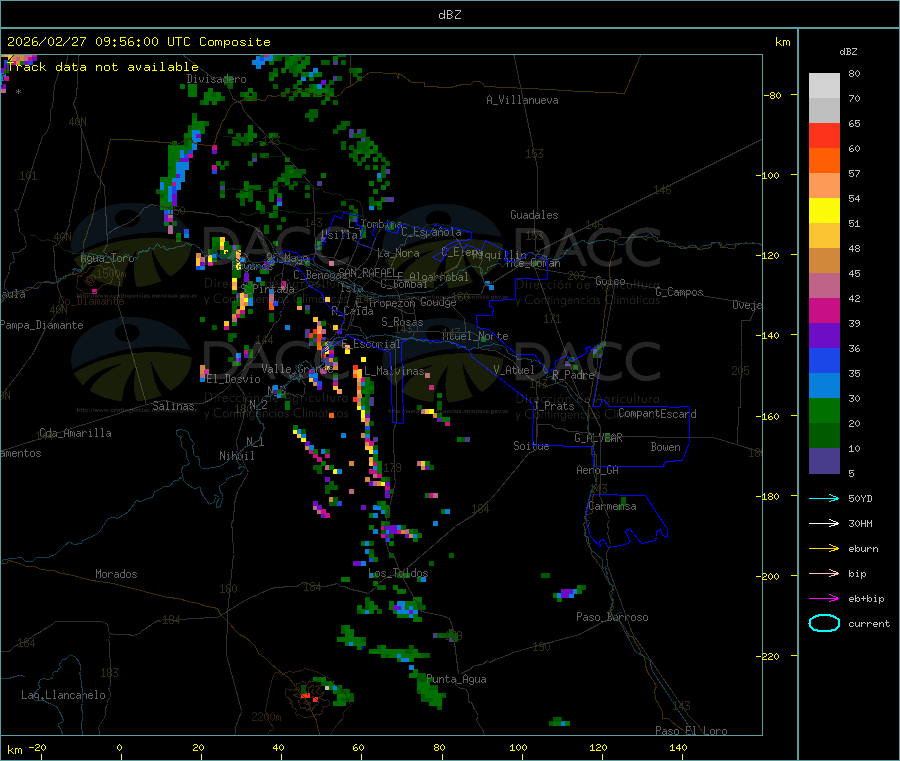900x761 pixels.
Task: Click the '2200m' elevation contour label
Action: pos(266,717)
